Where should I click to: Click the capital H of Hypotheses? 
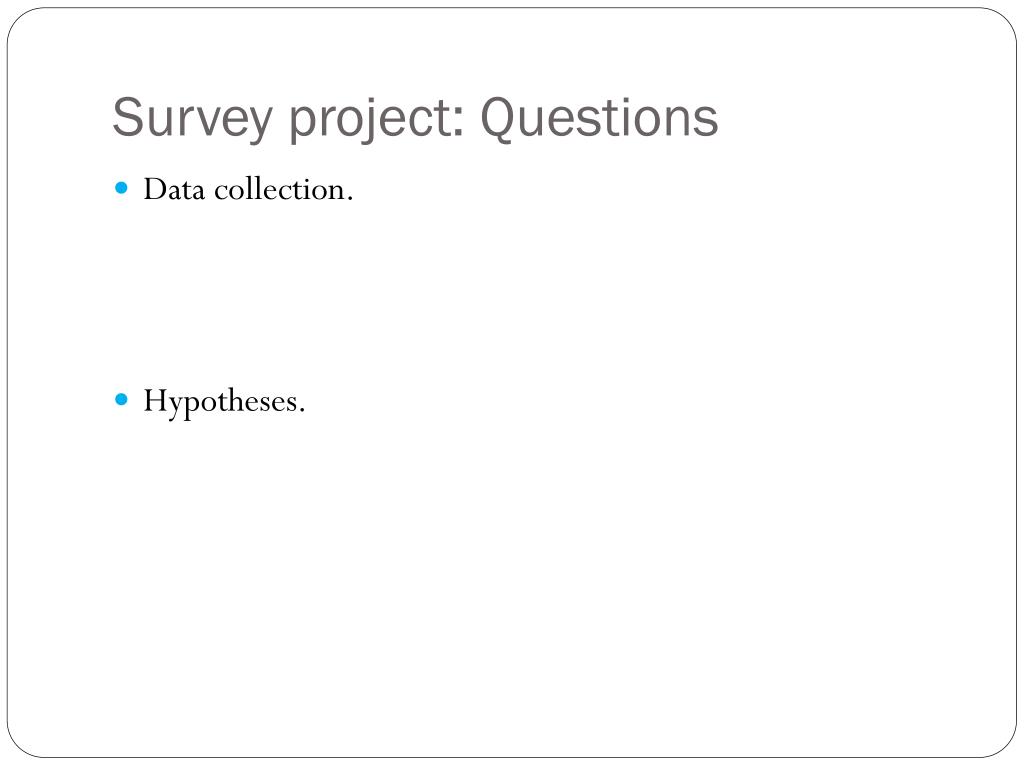[156, 400]
